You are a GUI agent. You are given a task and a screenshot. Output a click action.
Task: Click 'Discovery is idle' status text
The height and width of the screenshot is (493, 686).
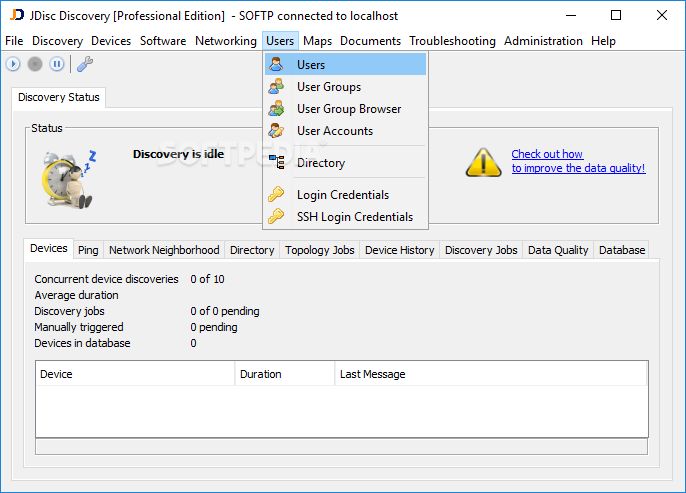click(x=178, y=154)
